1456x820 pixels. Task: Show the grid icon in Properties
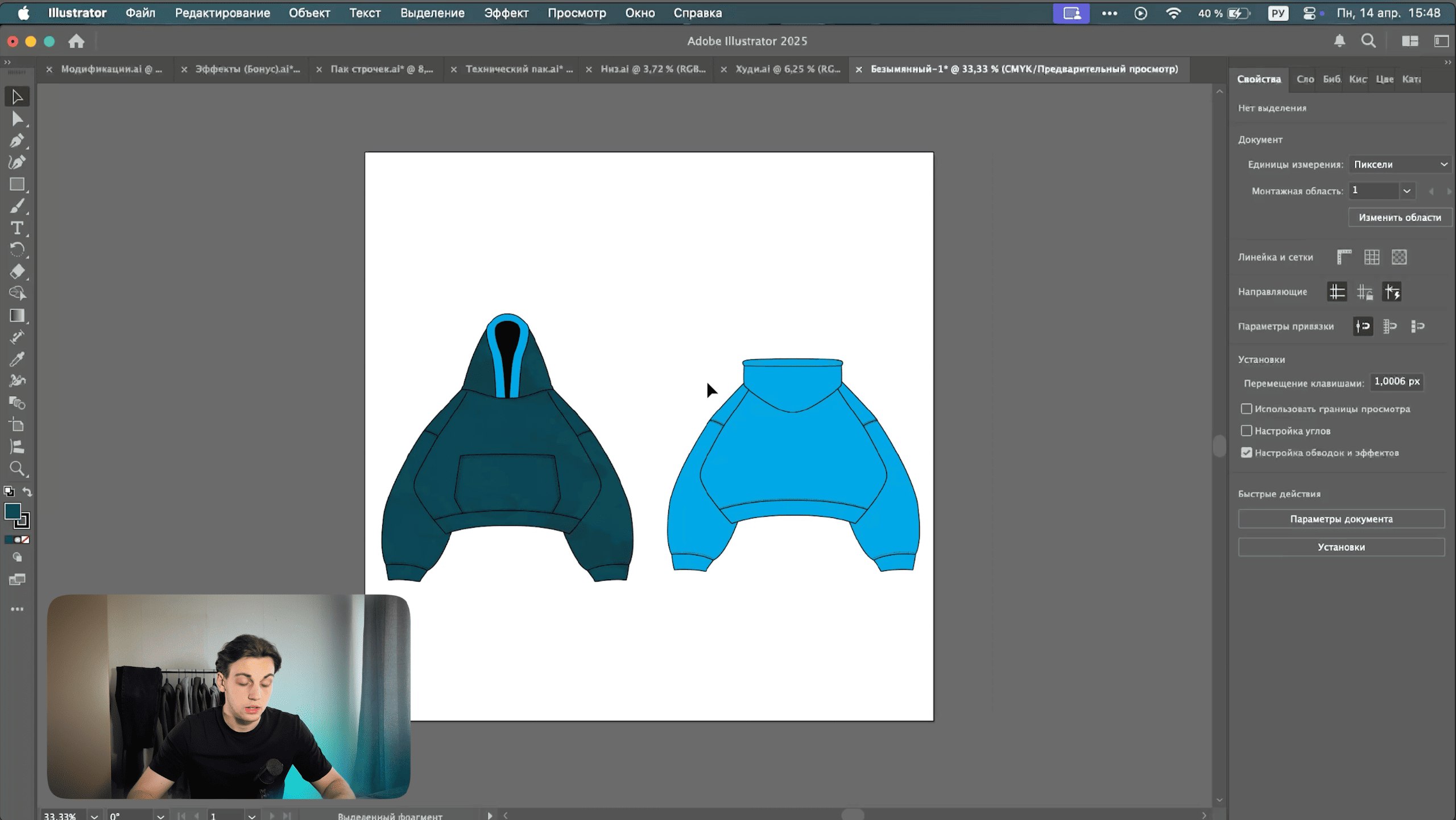[x=1371, y=257]
